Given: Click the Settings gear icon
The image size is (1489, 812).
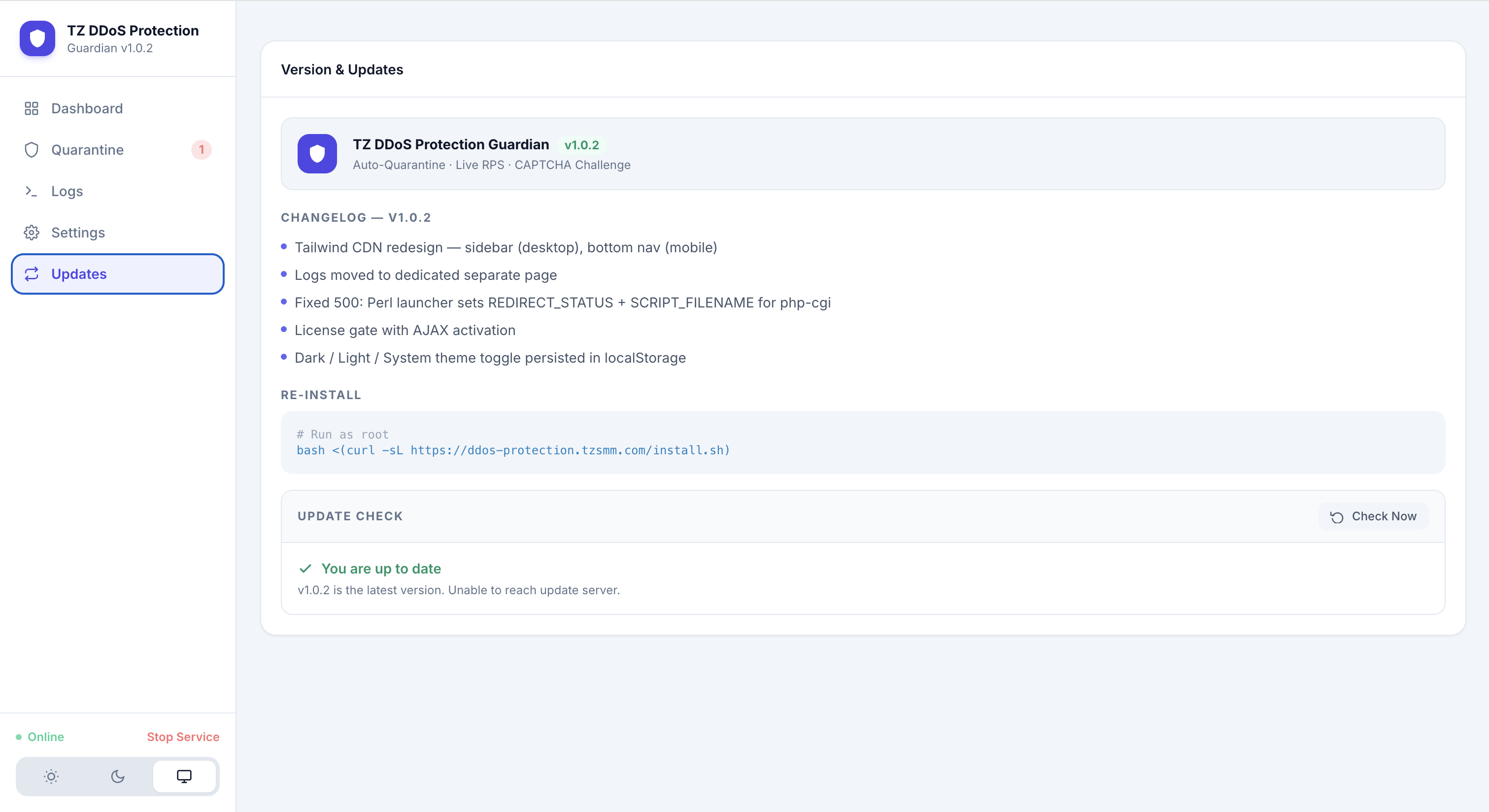Looking at the screenshot, I should (x=32, y=233).
